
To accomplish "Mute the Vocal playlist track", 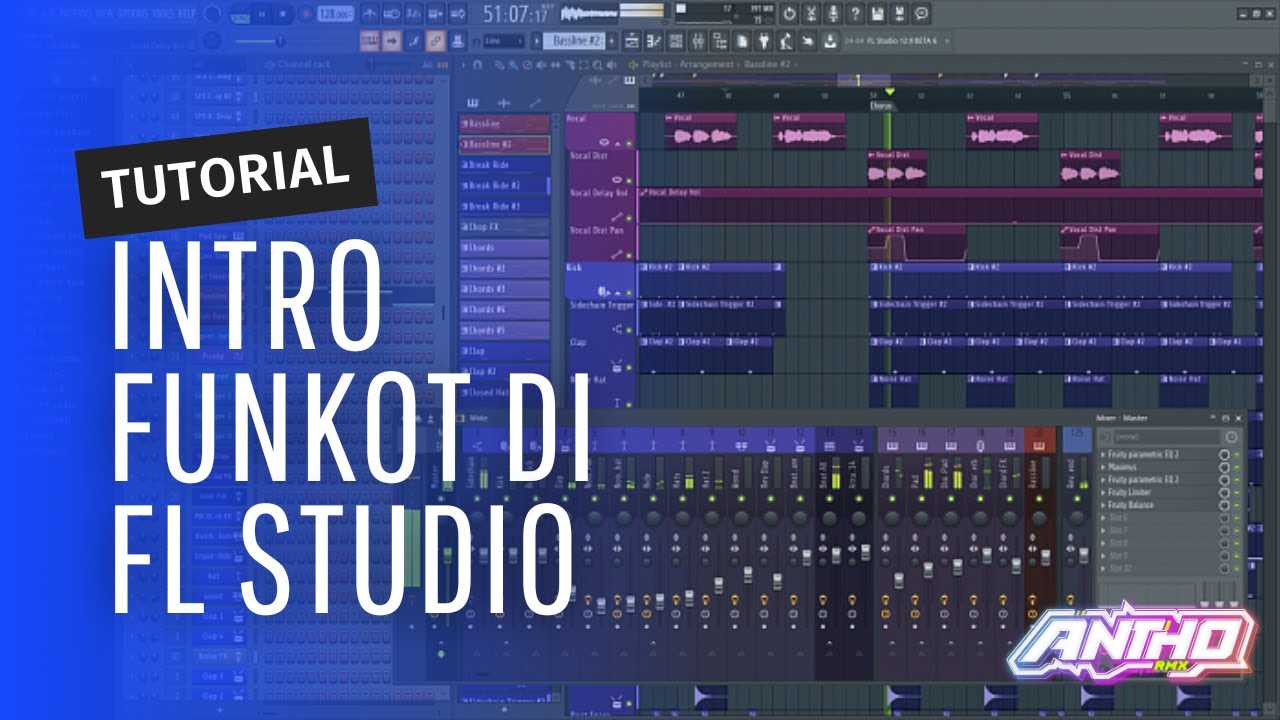I will [629, 143].
